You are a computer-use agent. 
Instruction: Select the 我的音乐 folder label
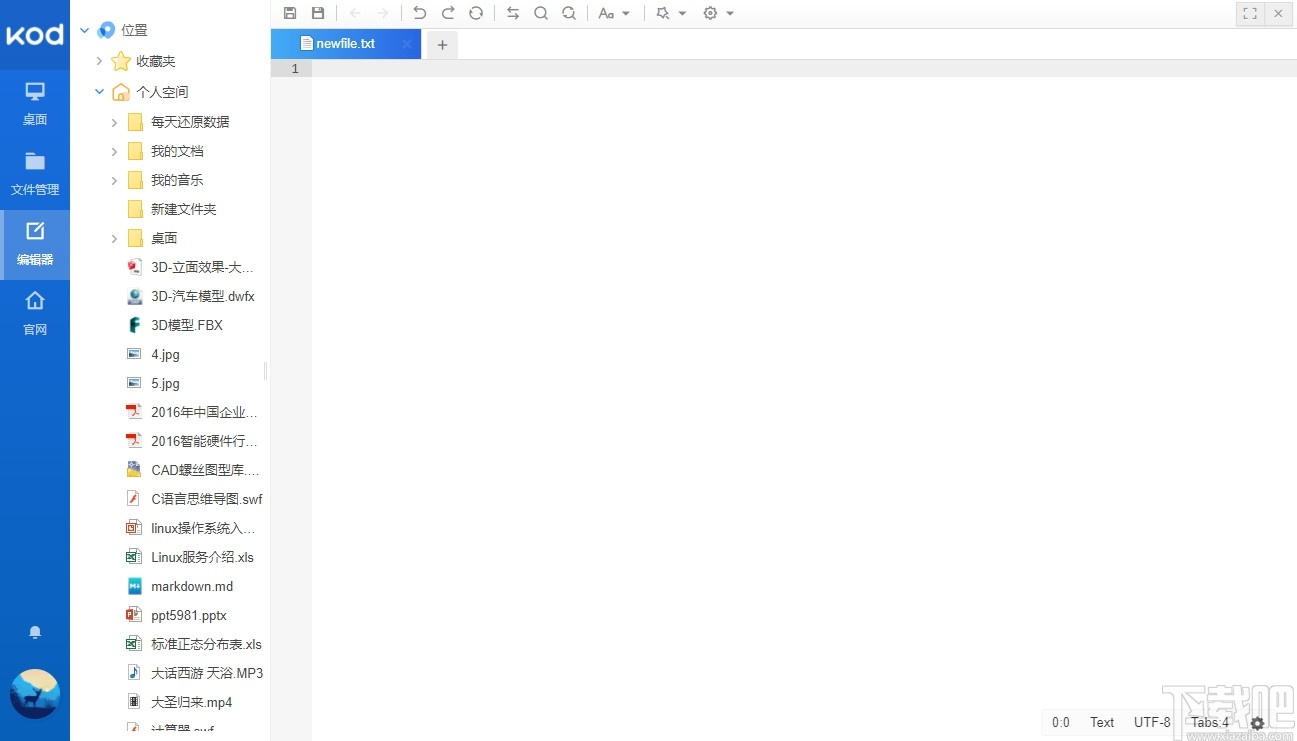click(x=177, y=180)
